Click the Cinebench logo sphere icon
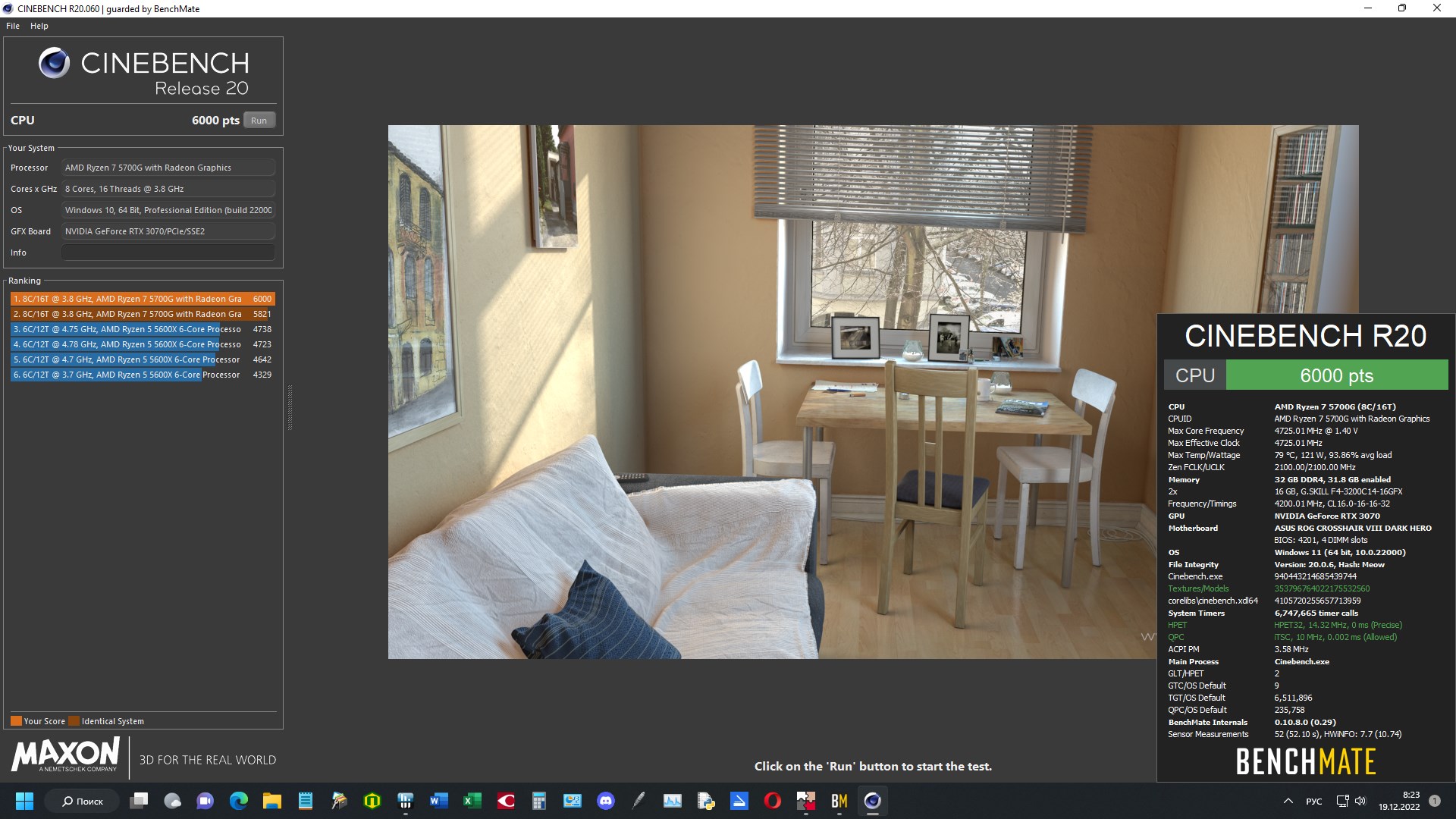The width and height of the screenshot is (1456, 819). click(55, 63)
